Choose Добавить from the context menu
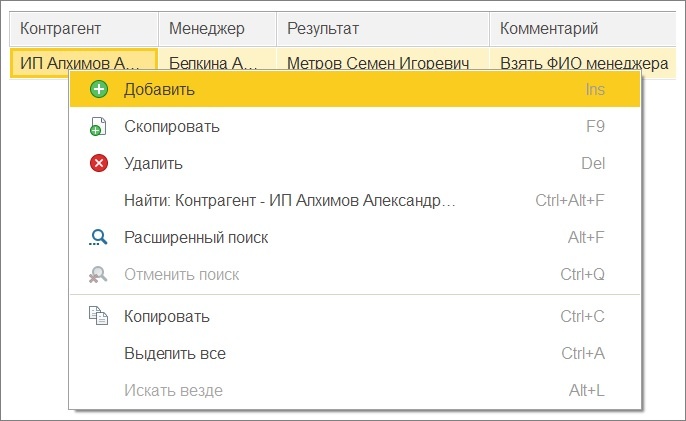This screenshot has height=421, width=686. point(355,89)
